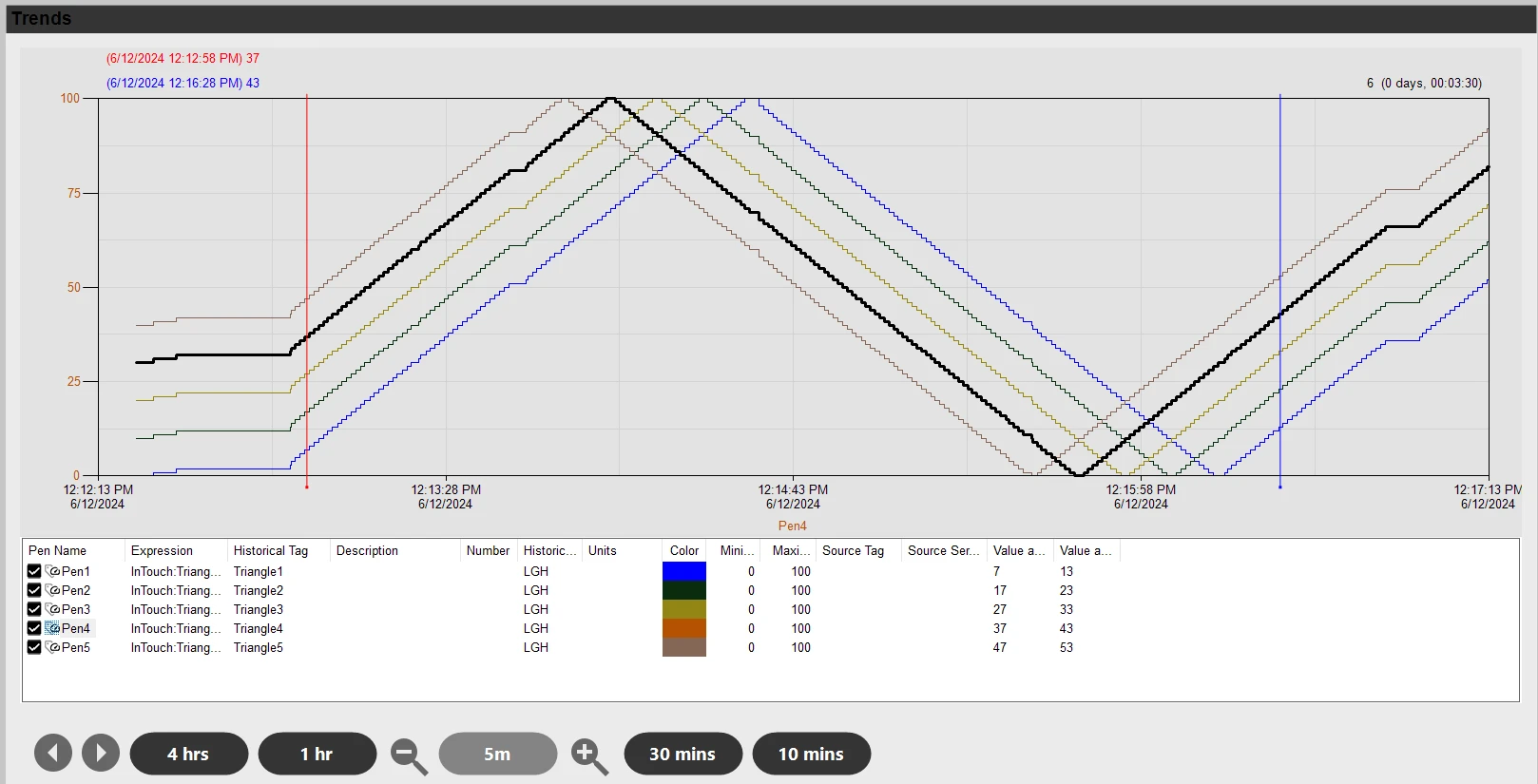Click the orange Pen4 color swatch
Screen dimensions: 1538x784
(684, 628)
